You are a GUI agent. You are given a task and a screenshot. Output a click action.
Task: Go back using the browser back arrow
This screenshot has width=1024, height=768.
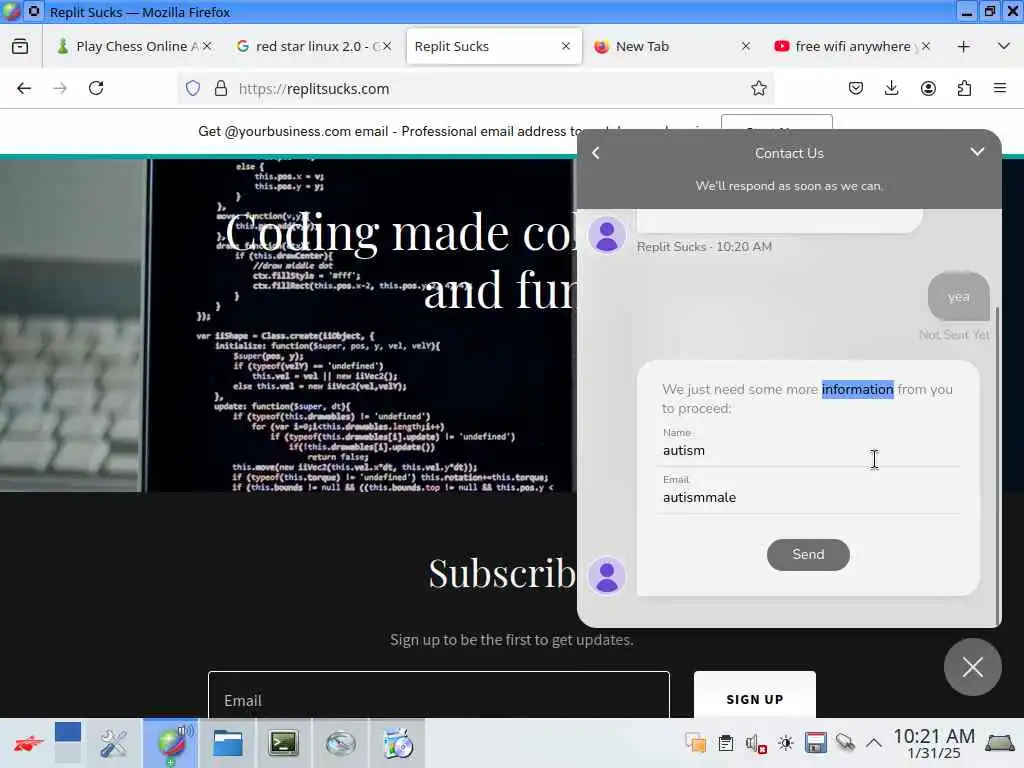(24, 88)
